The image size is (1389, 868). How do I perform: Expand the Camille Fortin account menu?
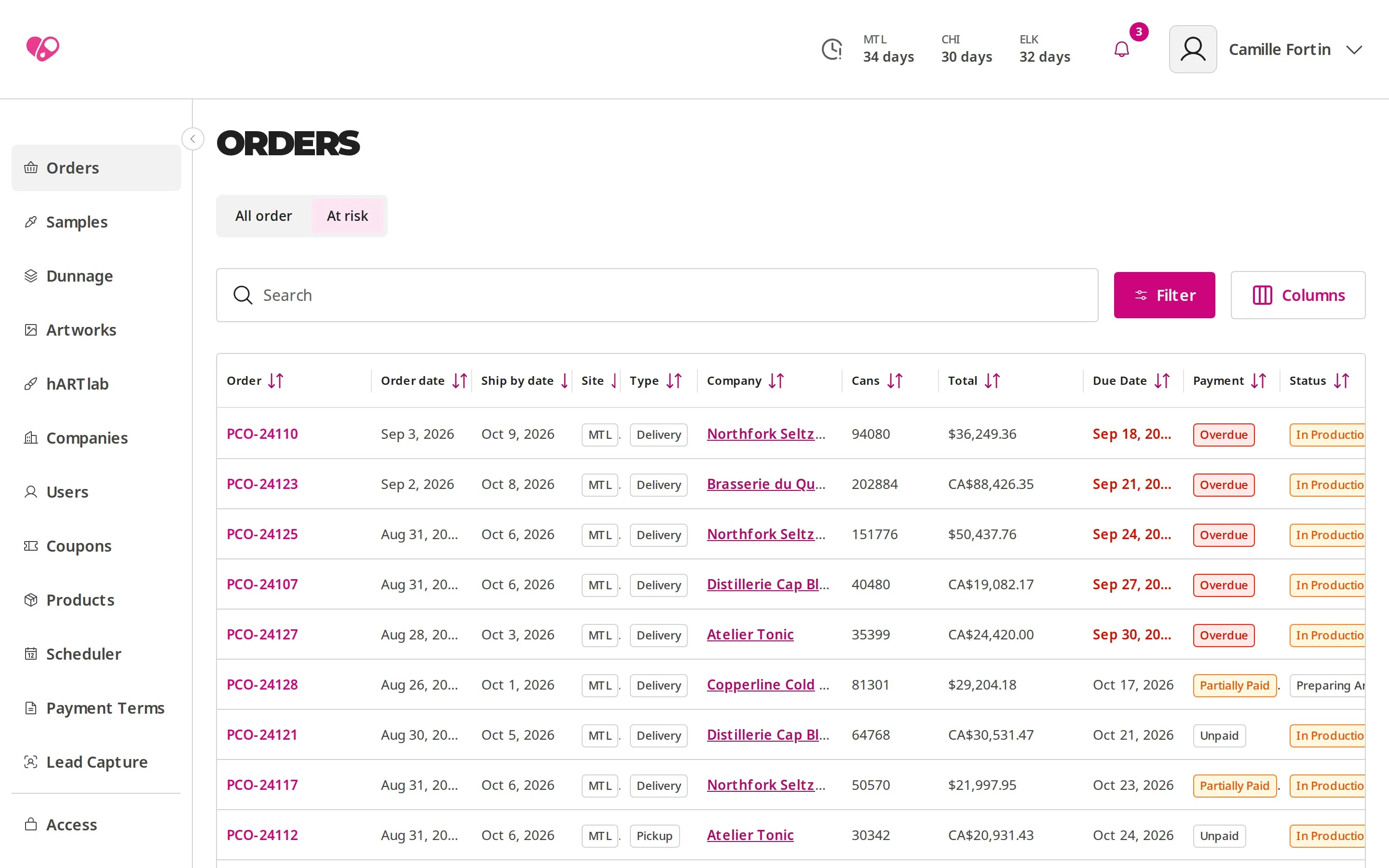(x=1355, y=50)
